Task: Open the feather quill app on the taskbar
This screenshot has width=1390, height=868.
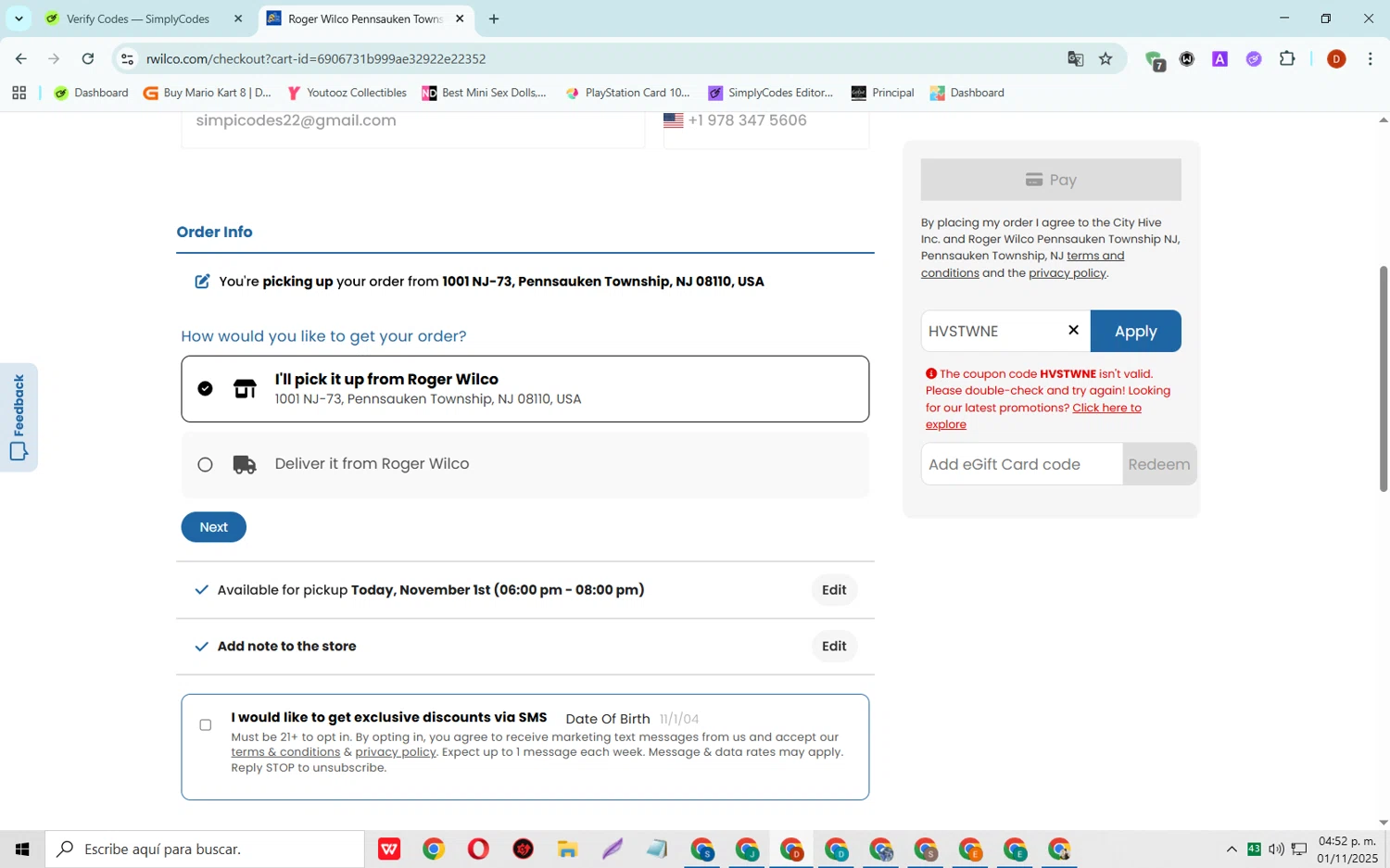Action: pyautogui.click(x=613, y=849)
